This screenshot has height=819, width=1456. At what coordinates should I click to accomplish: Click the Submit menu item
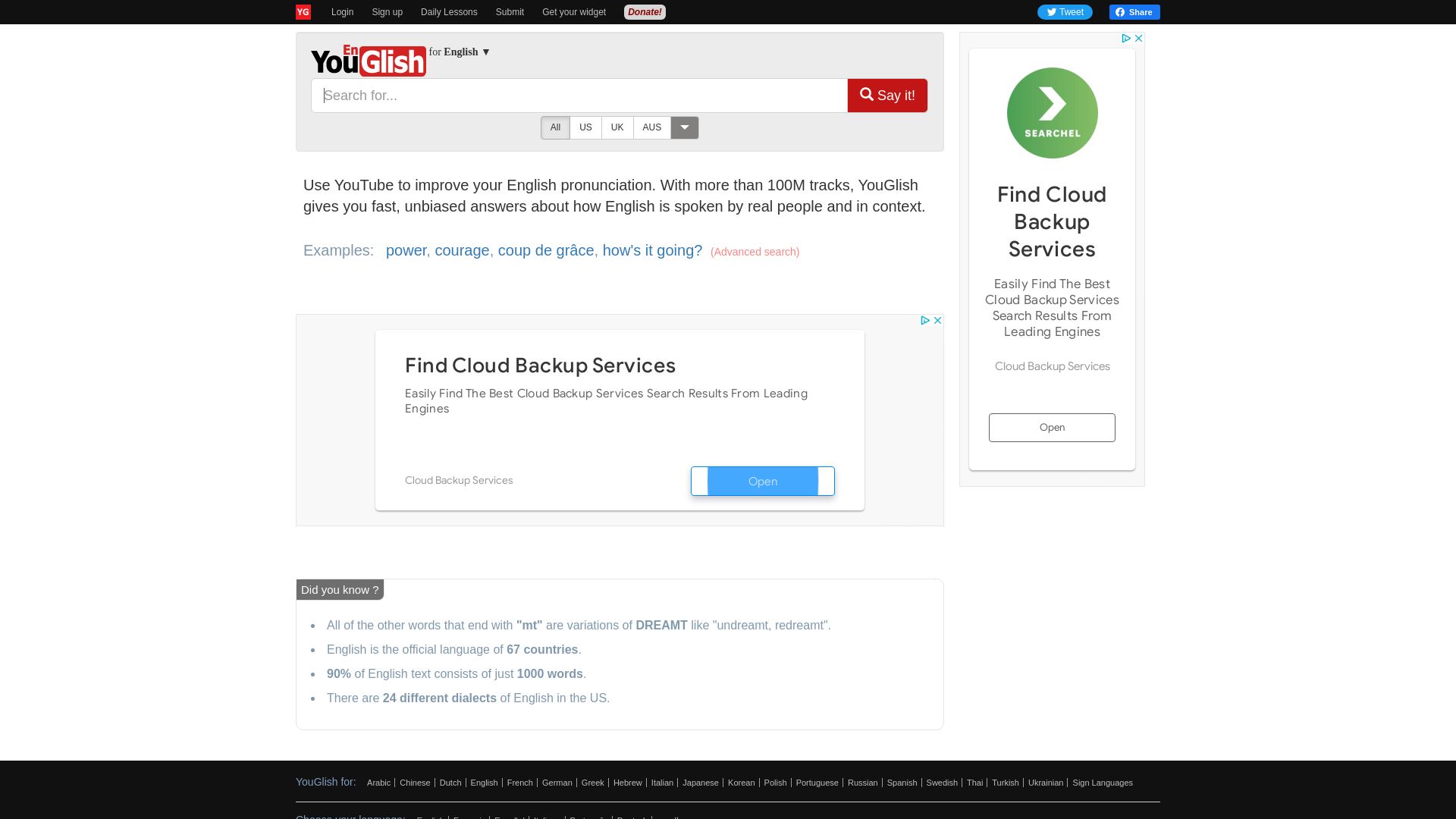pyautogui.click(x=509, y=11)
